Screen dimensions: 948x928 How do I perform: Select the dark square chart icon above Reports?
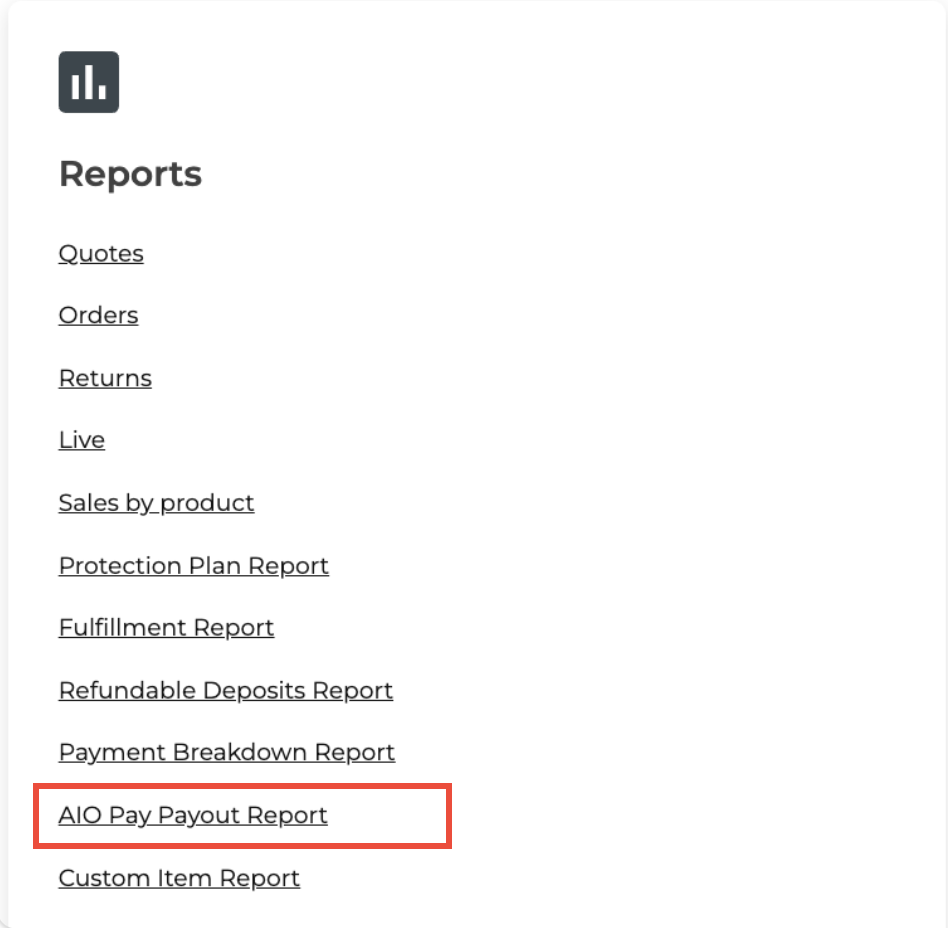pyautogui.click(x=89, y=82)
